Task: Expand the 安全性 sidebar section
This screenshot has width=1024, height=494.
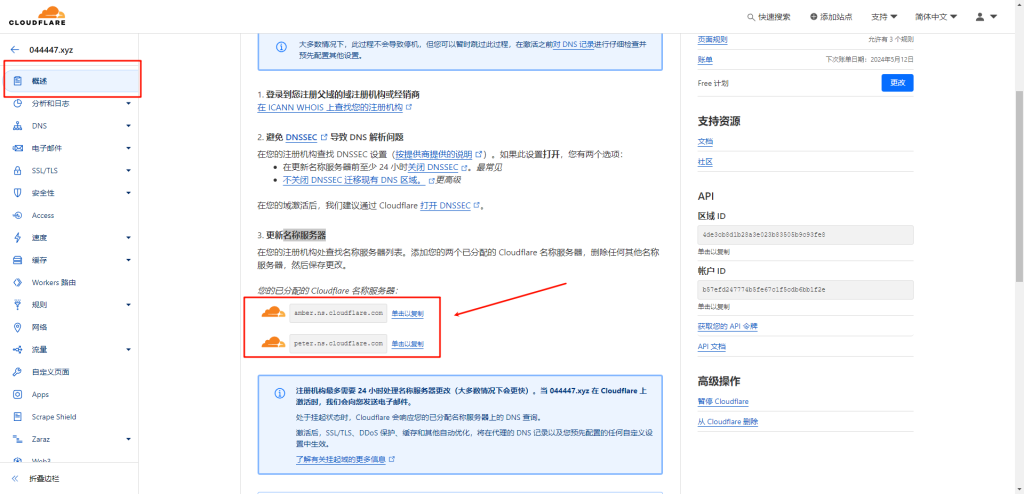Action: point(128,192)
